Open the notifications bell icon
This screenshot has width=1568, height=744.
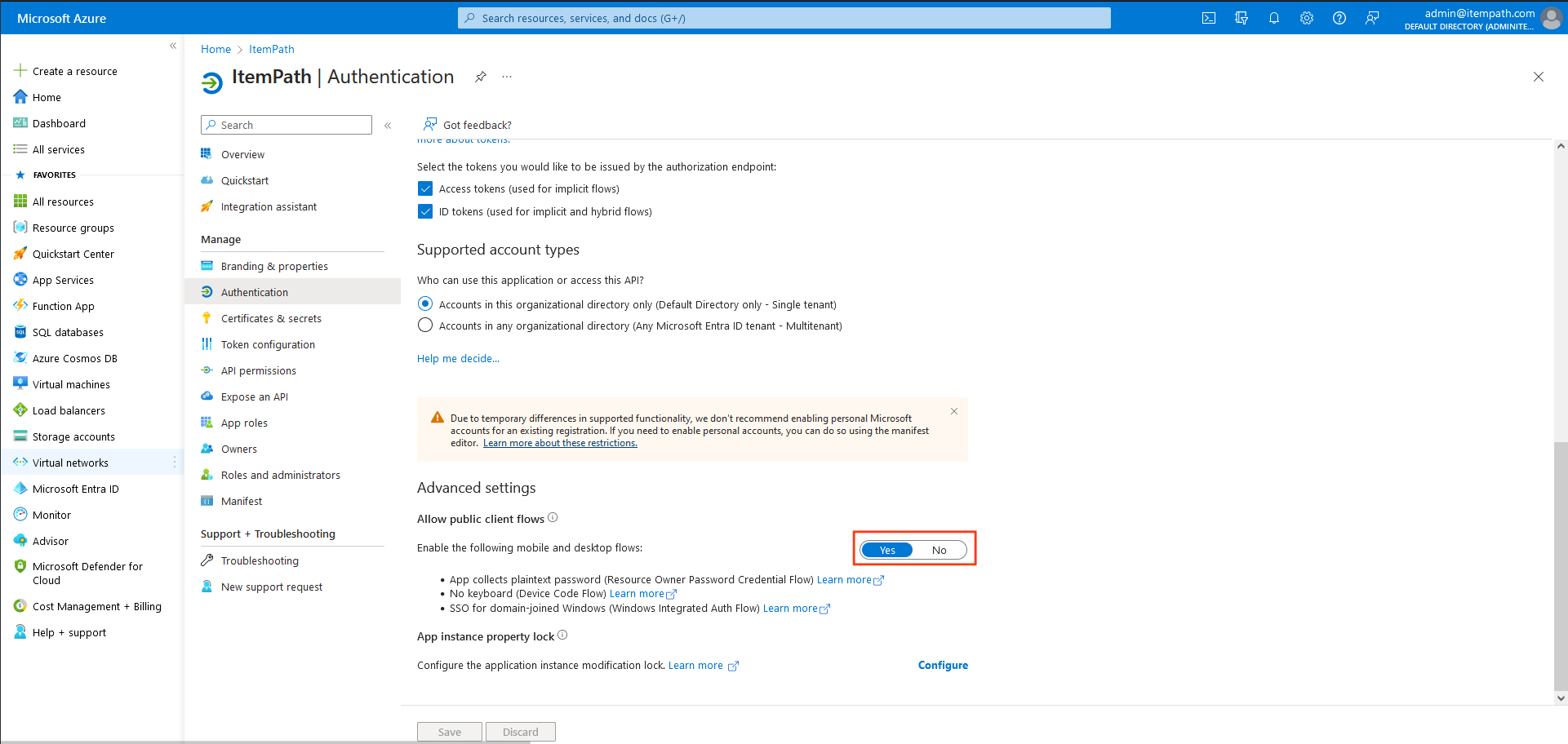point(1274,18)
